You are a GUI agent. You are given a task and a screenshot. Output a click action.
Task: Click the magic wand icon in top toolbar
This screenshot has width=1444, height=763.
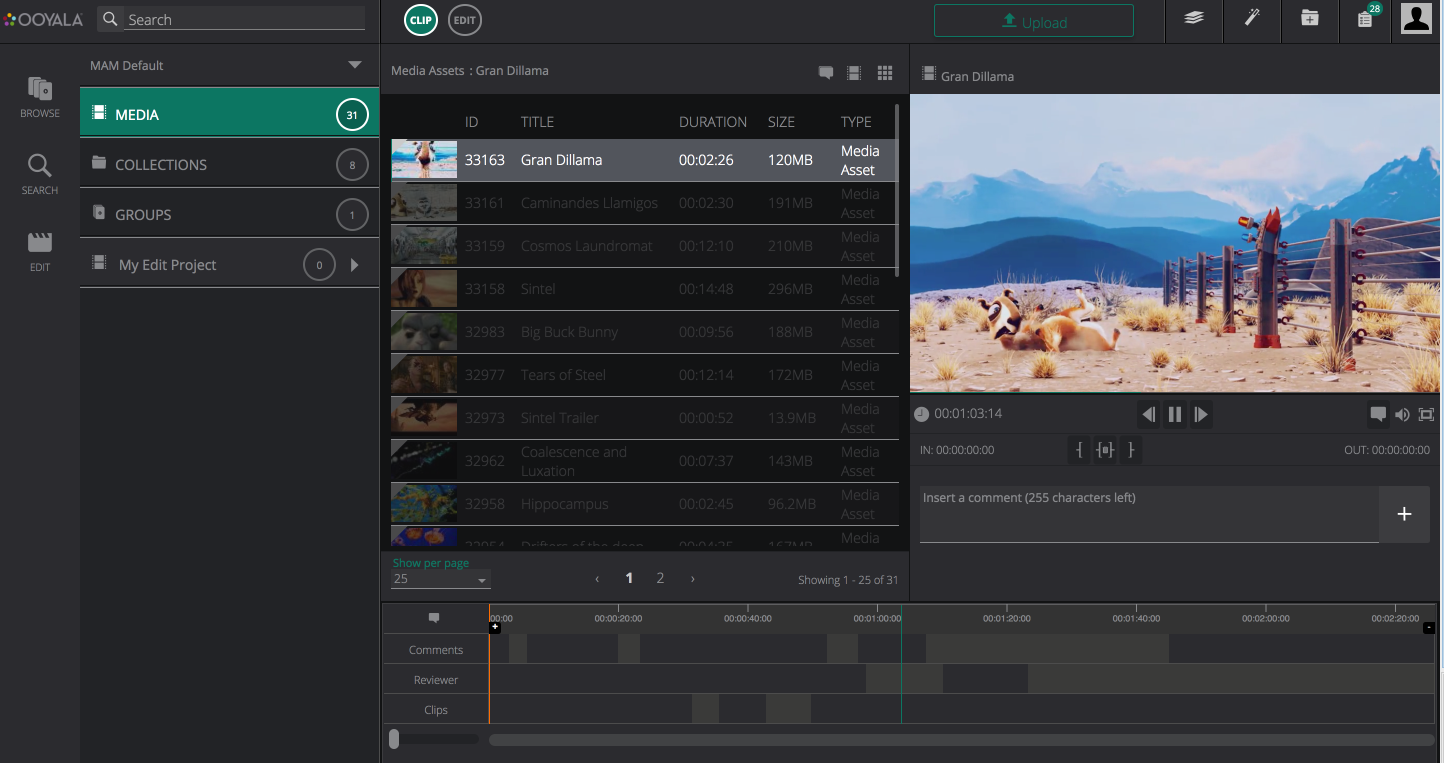coord(1251,19)
